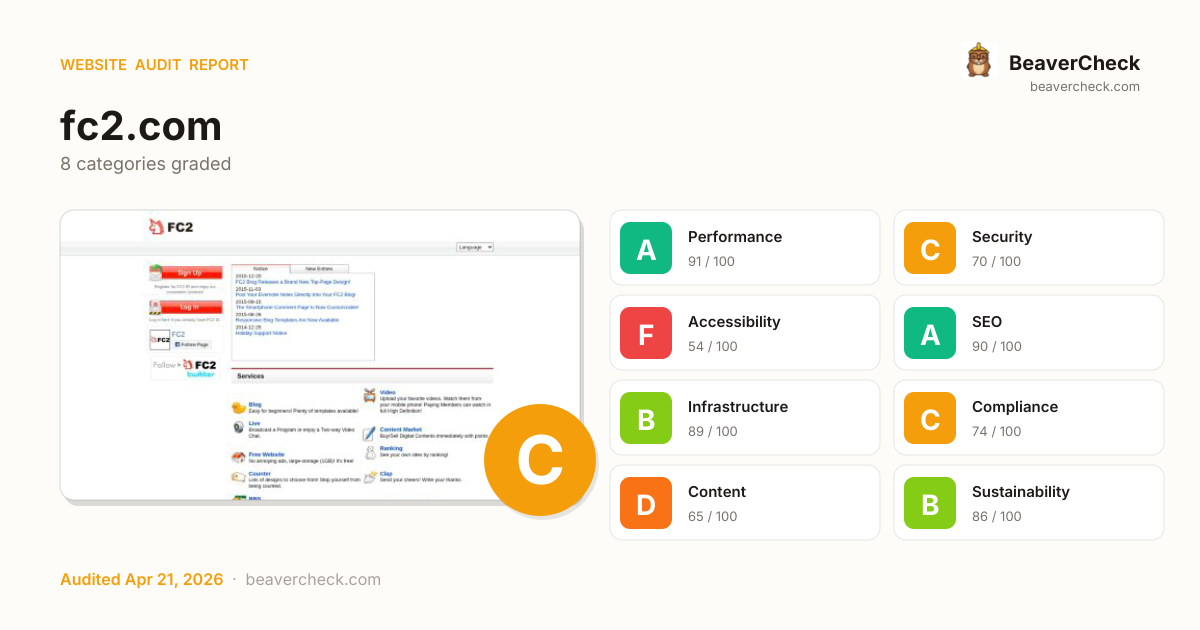Select the B grade badge for Infrastructure

(646, 418)
